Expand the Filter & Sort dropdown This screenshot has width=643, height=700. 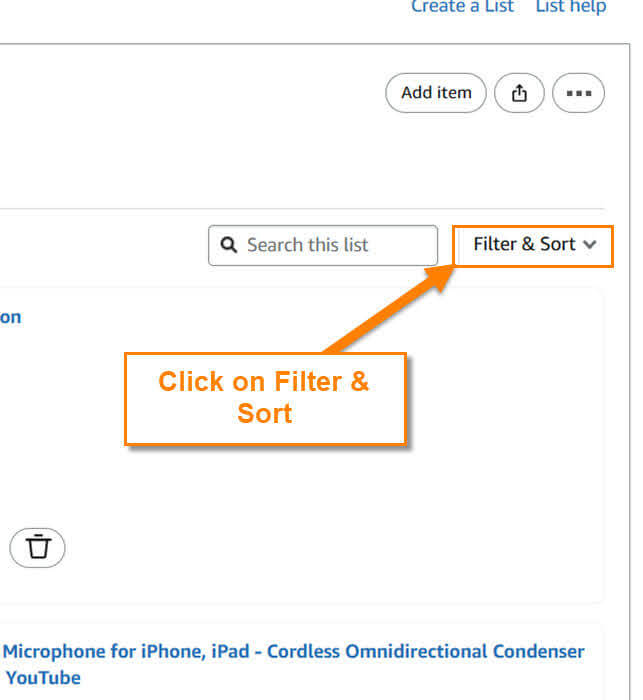coord(533,246)
